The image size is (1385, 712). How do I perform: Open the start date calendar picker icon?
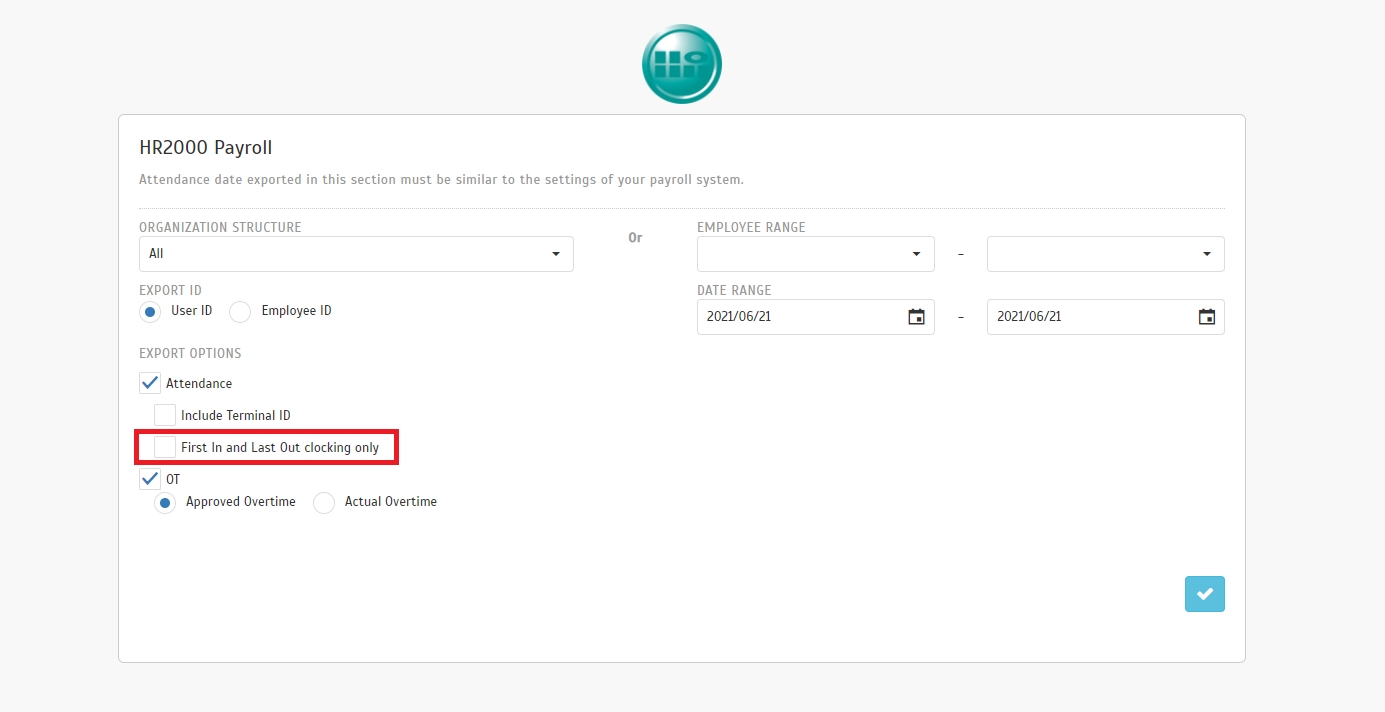click(916, 317)
